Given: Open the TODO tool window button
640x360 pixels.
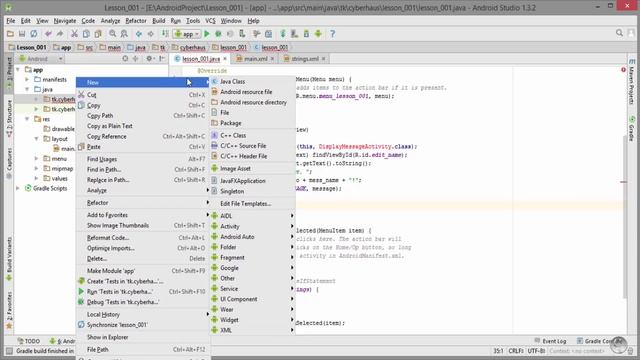Looking at the screenshot, I should [28, 341].
